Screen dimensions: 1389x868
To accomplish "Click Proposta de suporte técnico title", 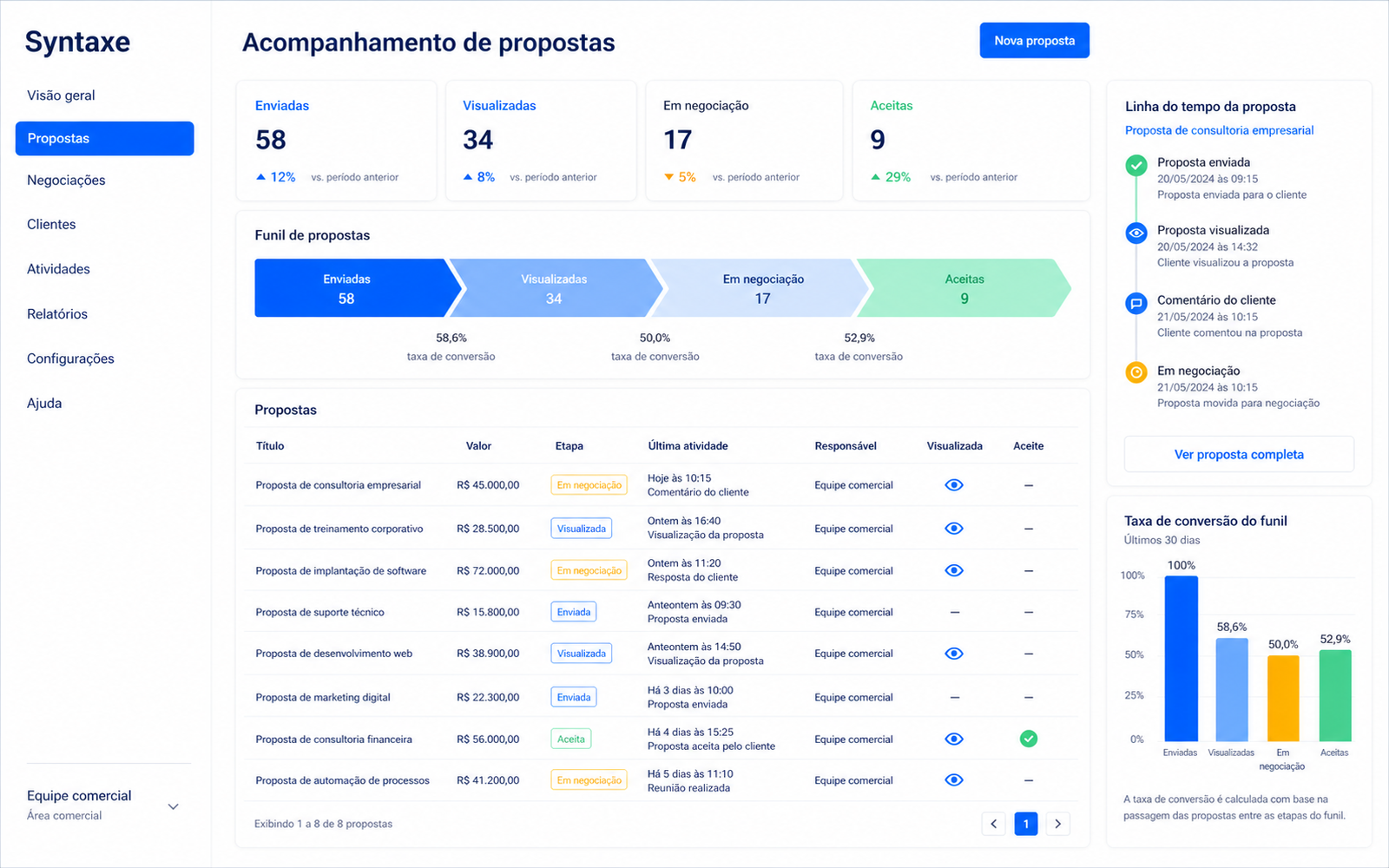I will pos(319,612).
